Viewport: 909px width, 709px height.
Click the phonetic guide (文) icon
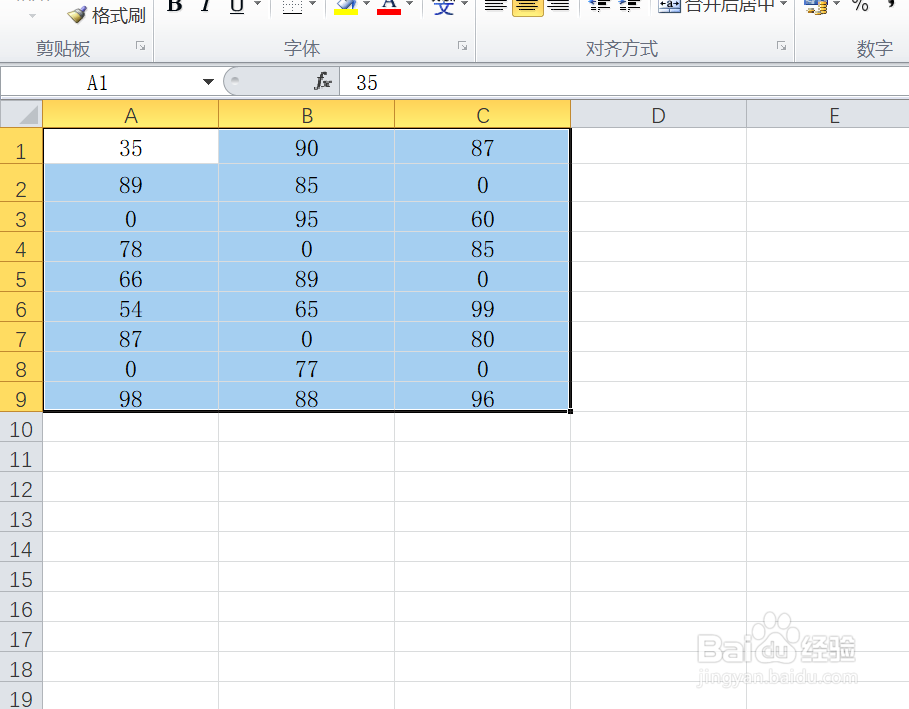(x=443, y=6)
